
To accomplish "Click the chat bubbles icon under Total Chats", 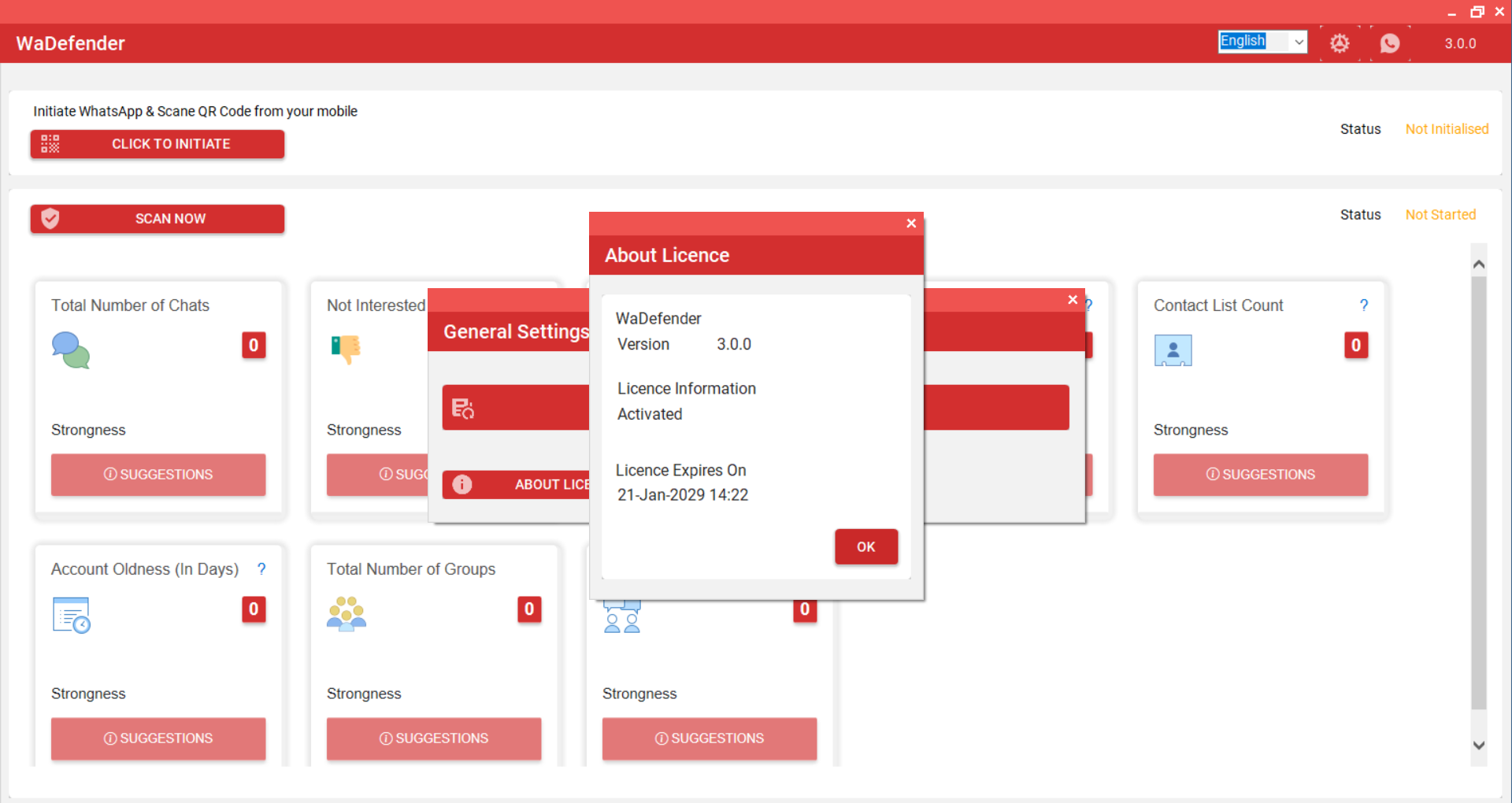I will click(71, 350).
